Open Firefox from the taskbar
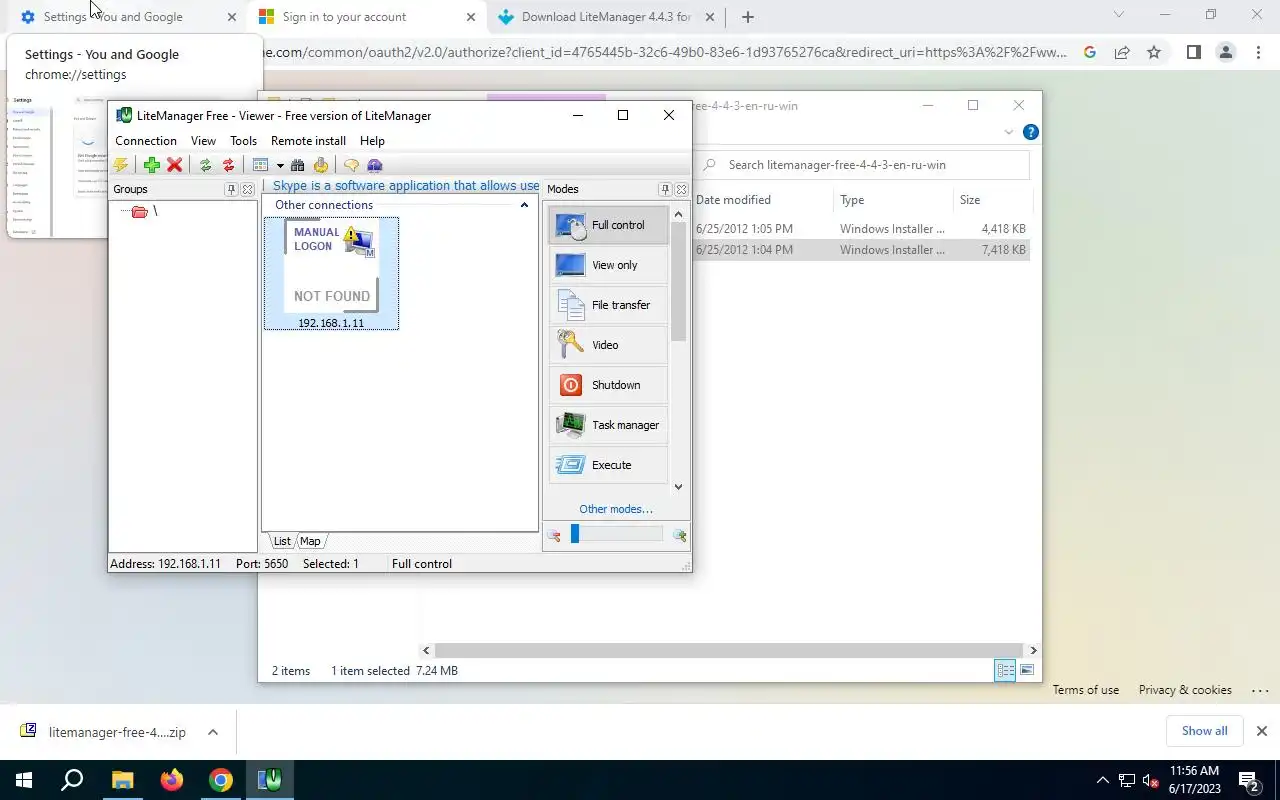 click(x=171, y=780)
